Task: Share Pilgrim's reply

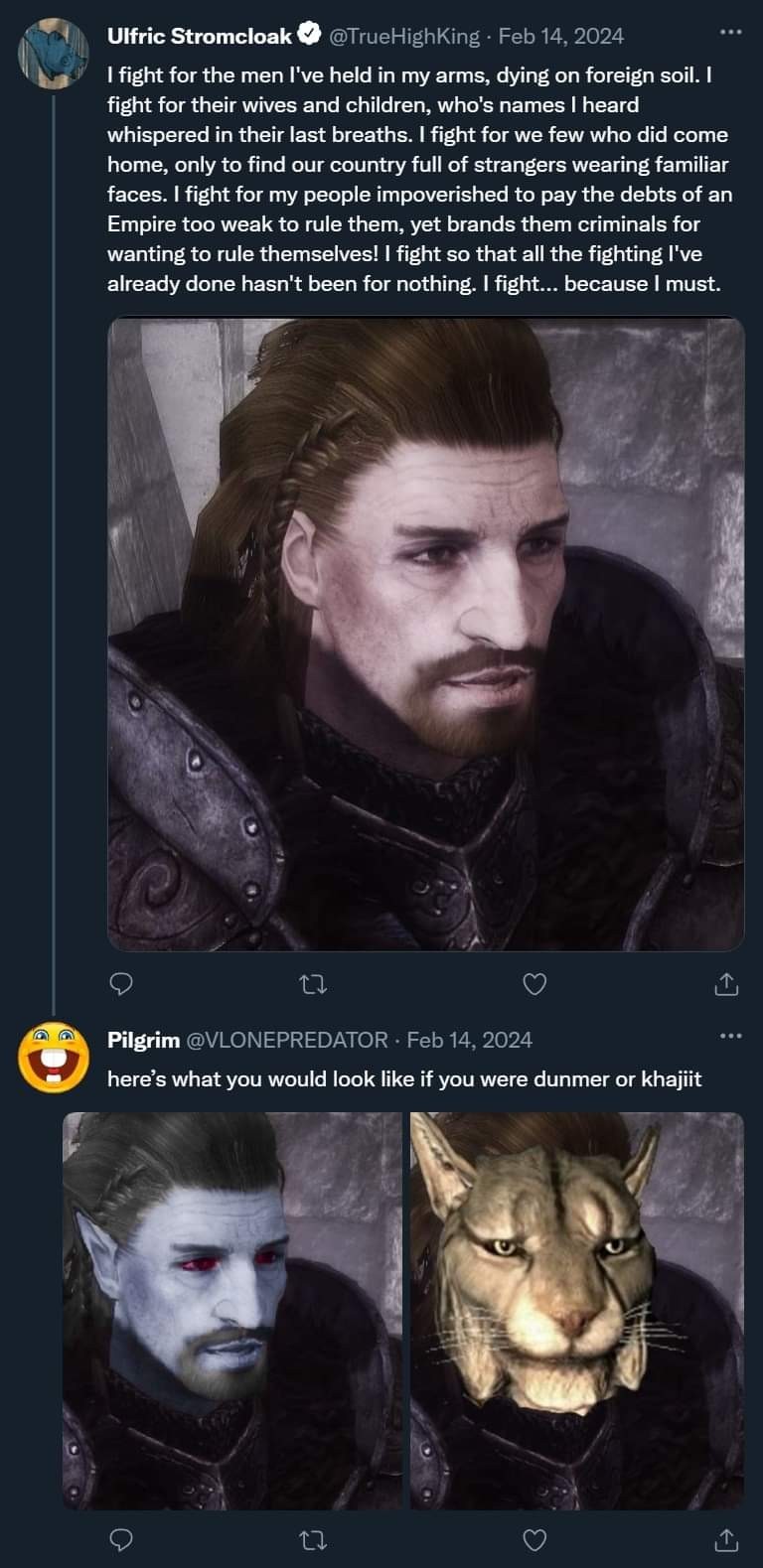Action: (725, 1541)
